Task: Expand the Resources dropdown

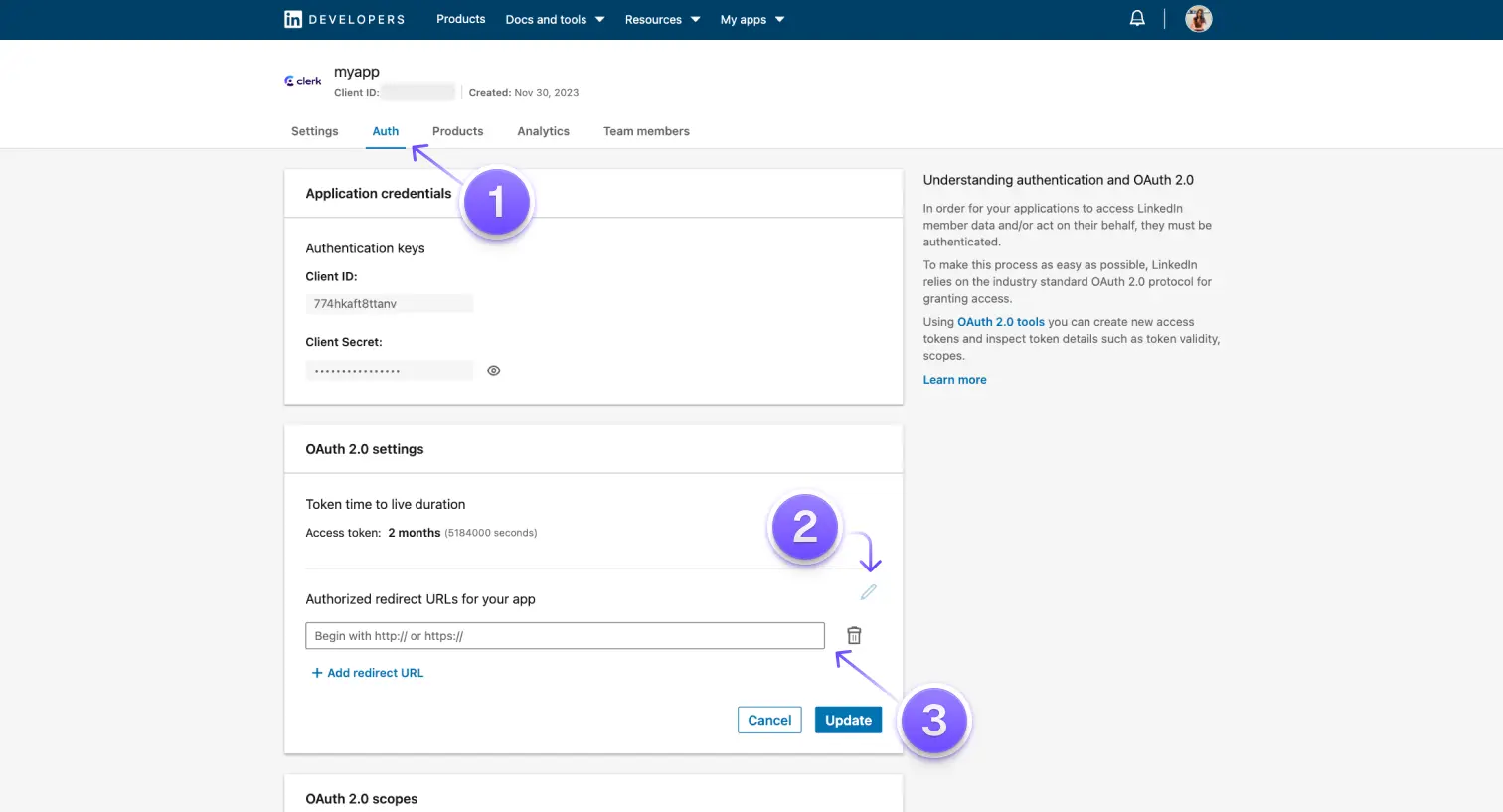Action: [x=659, y=19]
